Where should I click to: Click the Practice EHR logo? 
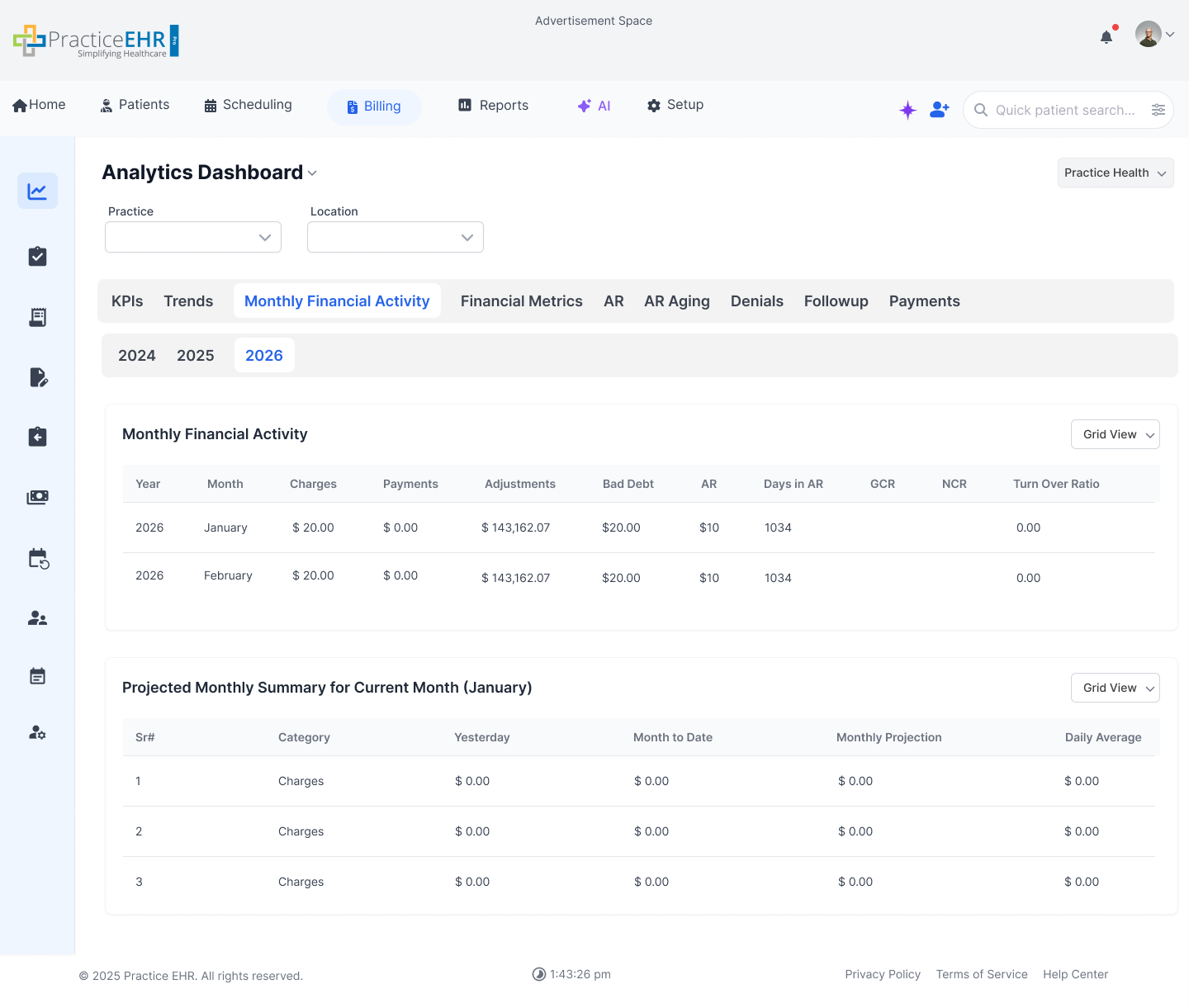[x=95, y=40]
